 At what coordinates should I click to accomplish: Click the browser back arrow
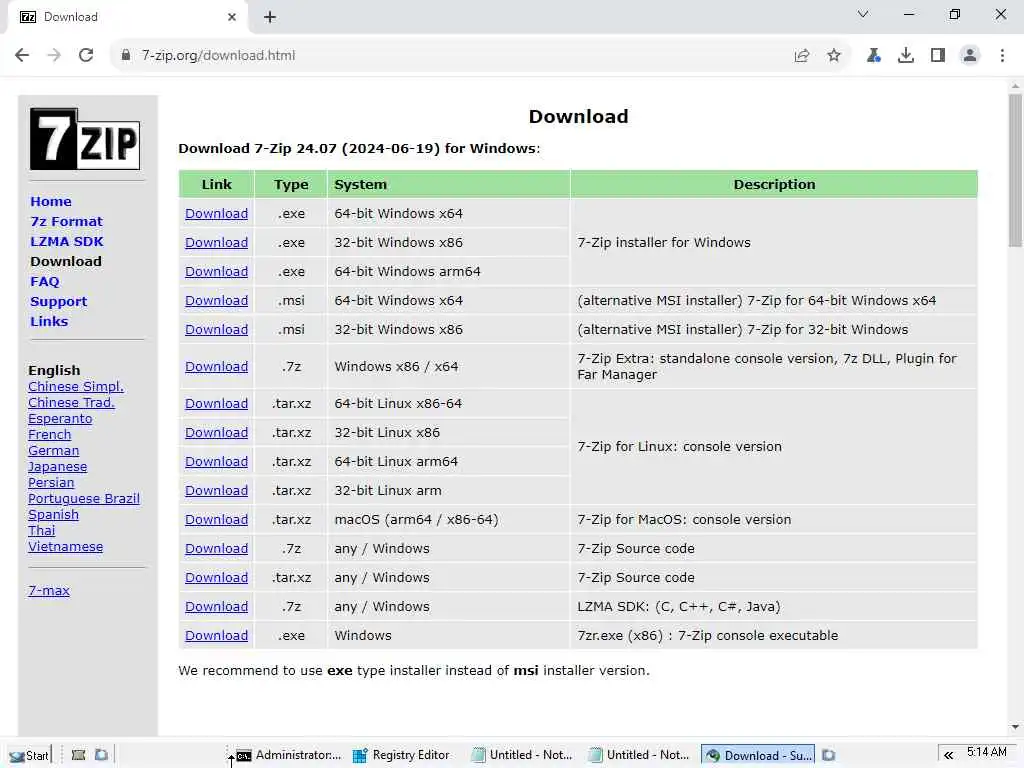pos(22,56)
